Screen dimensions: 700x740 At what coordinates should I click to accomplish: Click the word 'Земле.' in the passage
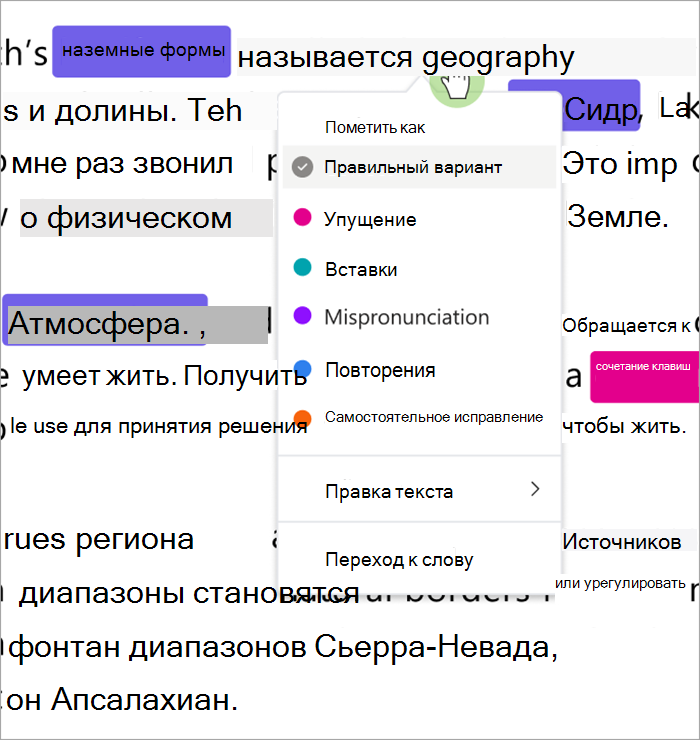(x=618, y=217)
